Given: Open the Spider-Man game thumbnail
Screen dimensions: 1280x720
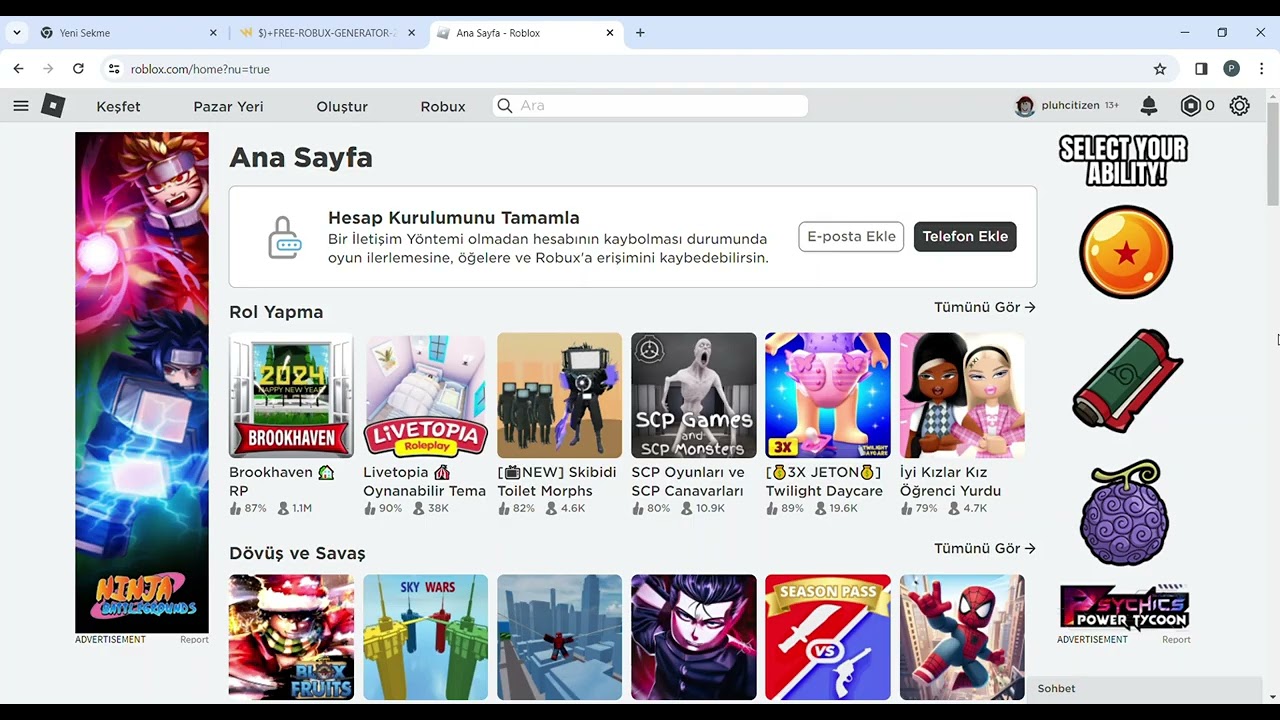Looking at the screenshot, I should [962, 637].
